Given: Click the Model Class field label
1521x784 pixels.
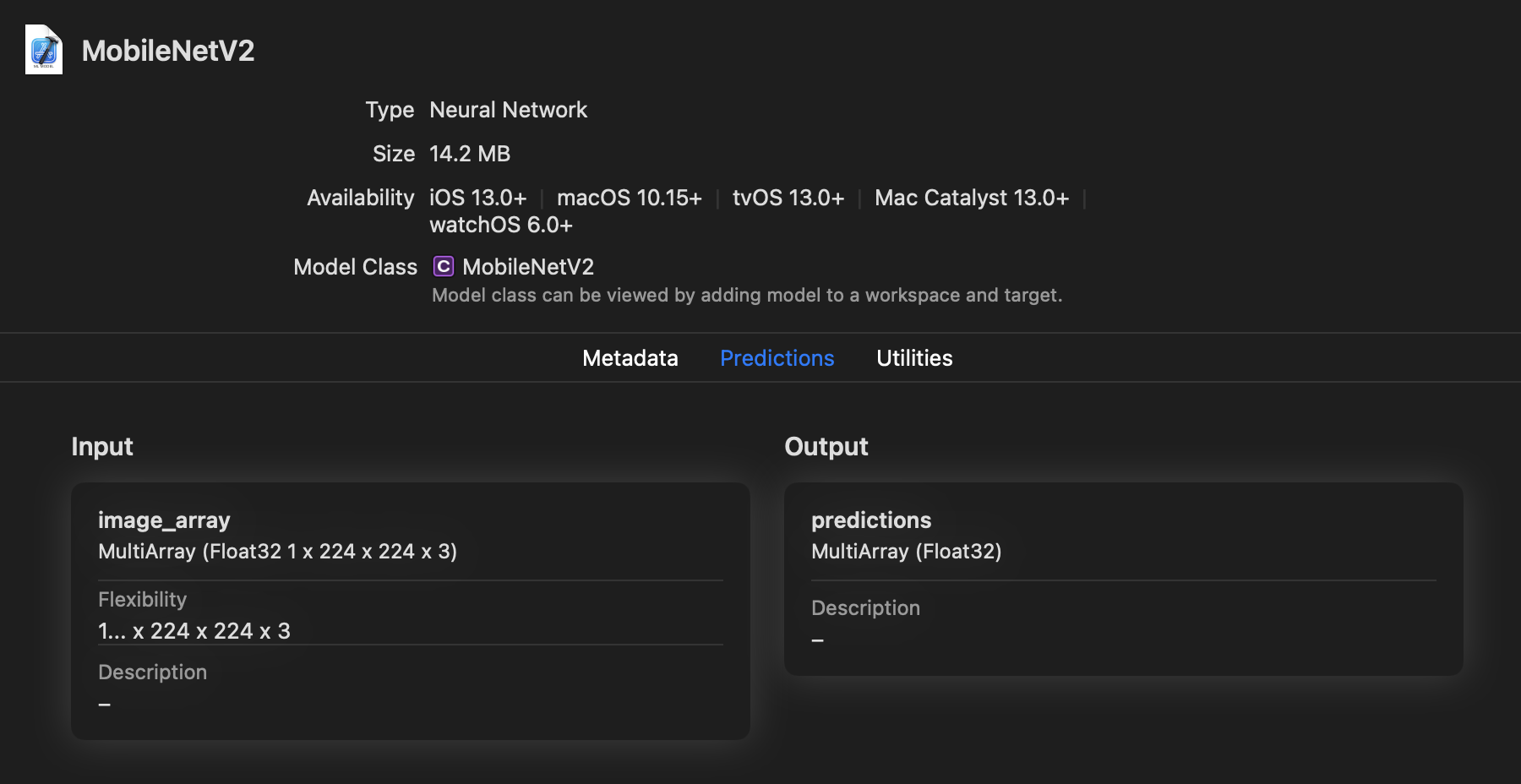Looking at the screenshot, I should pyautogui.click(x=356, y=267).
